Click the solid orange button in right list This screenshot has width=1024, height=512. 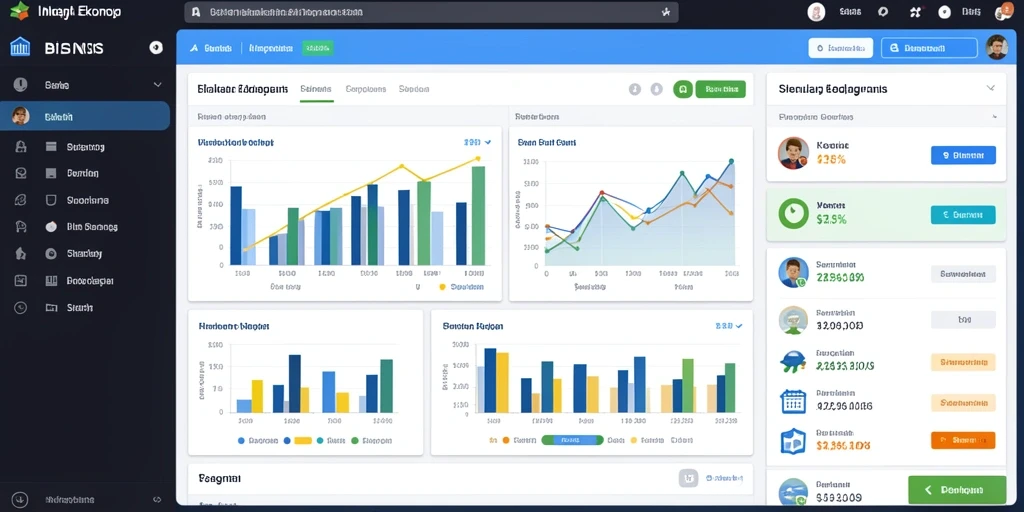(x=963, y=440)
